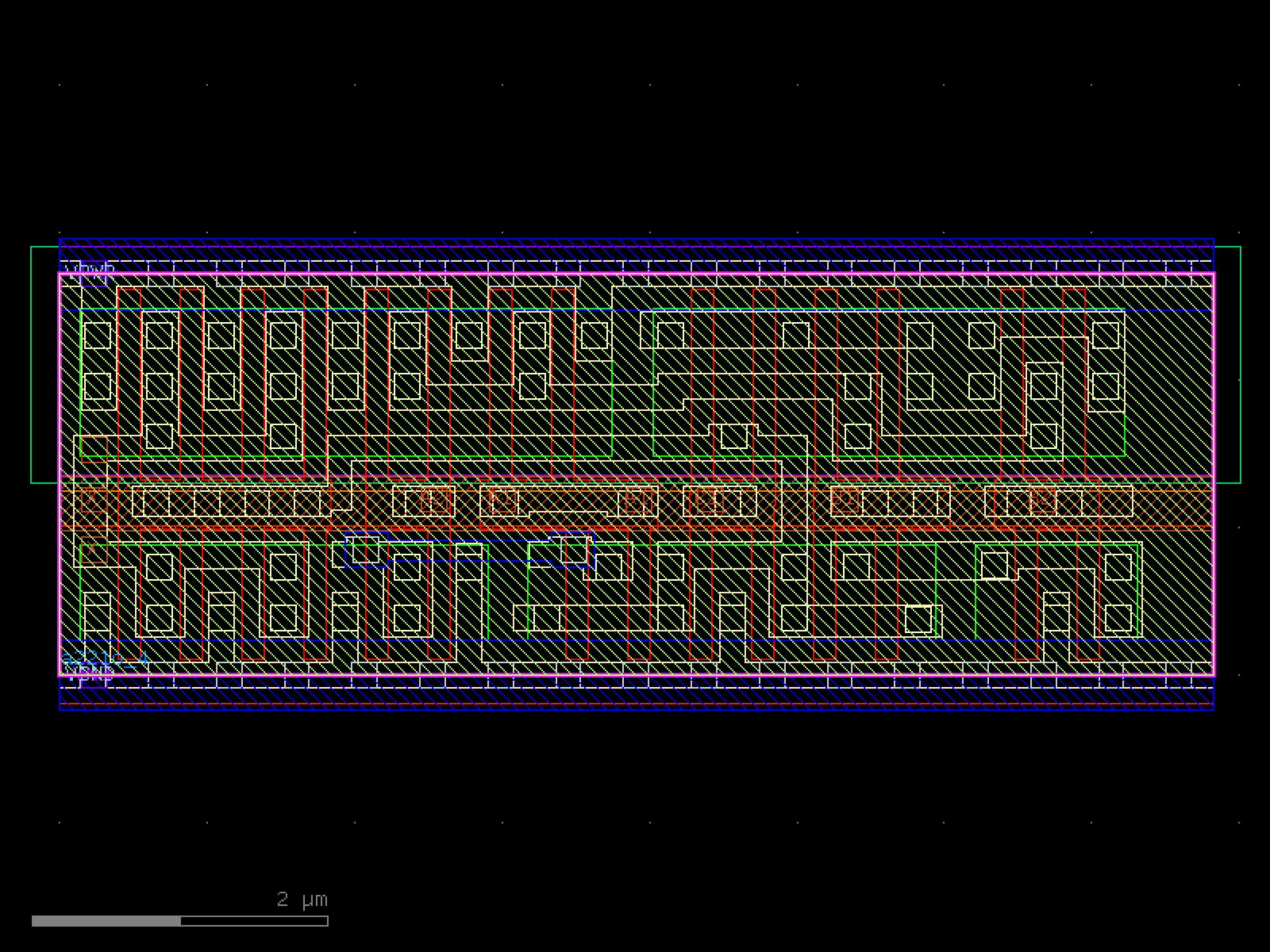The width and height of the screenshot is (1270, 952).
Task: Click the empty black area above the layout
Action: click(x=635, y=127)
